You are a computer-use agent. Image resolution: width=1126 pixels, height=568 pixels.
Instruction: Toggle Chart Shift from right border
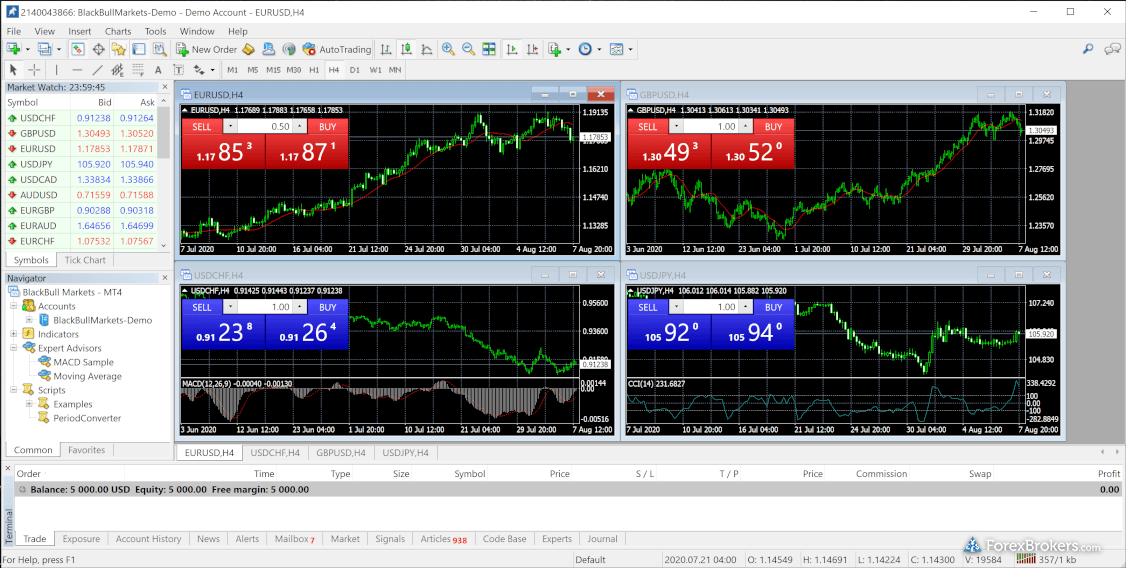click(532, 49)
